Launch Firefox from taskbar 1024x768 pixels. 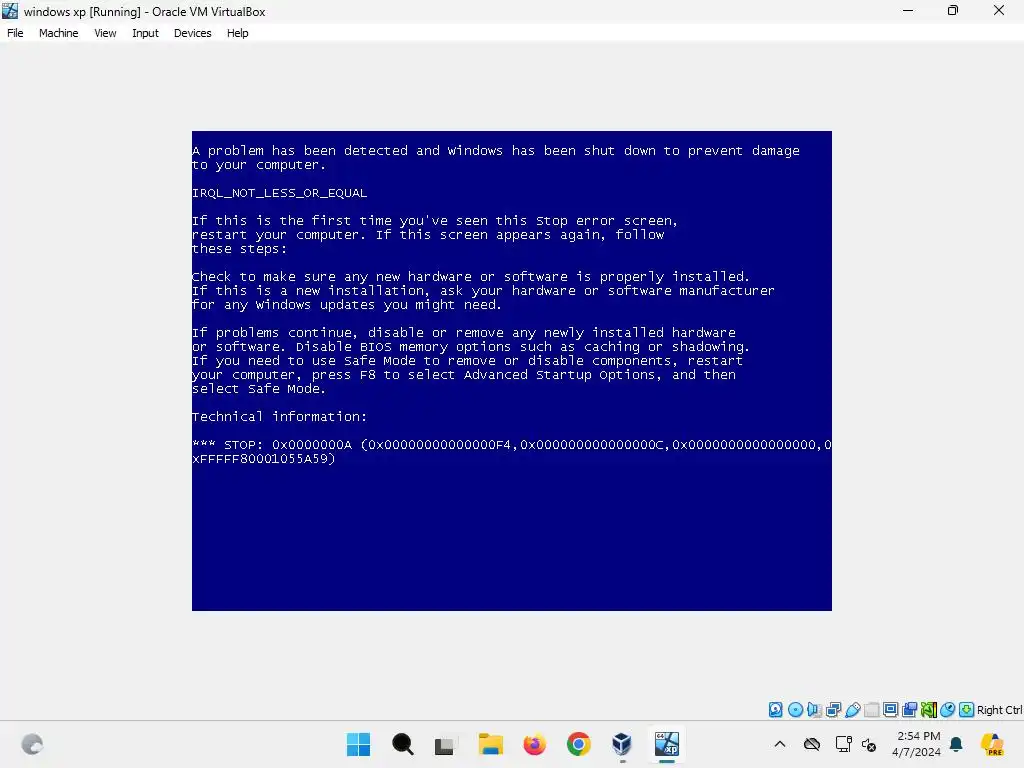click(534, 744)
